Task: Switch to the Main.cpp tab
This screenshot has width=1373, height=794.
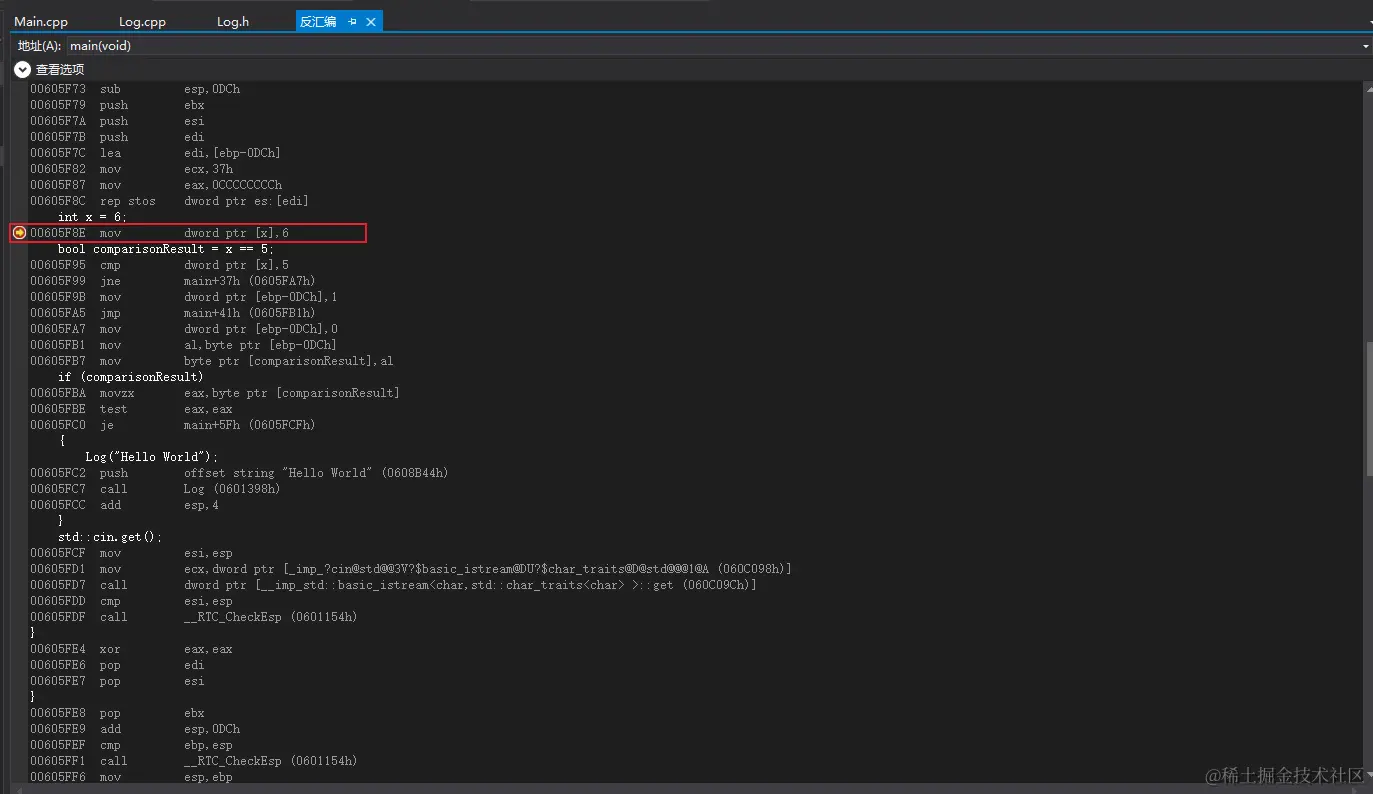Action: click(x=41, y=21)
